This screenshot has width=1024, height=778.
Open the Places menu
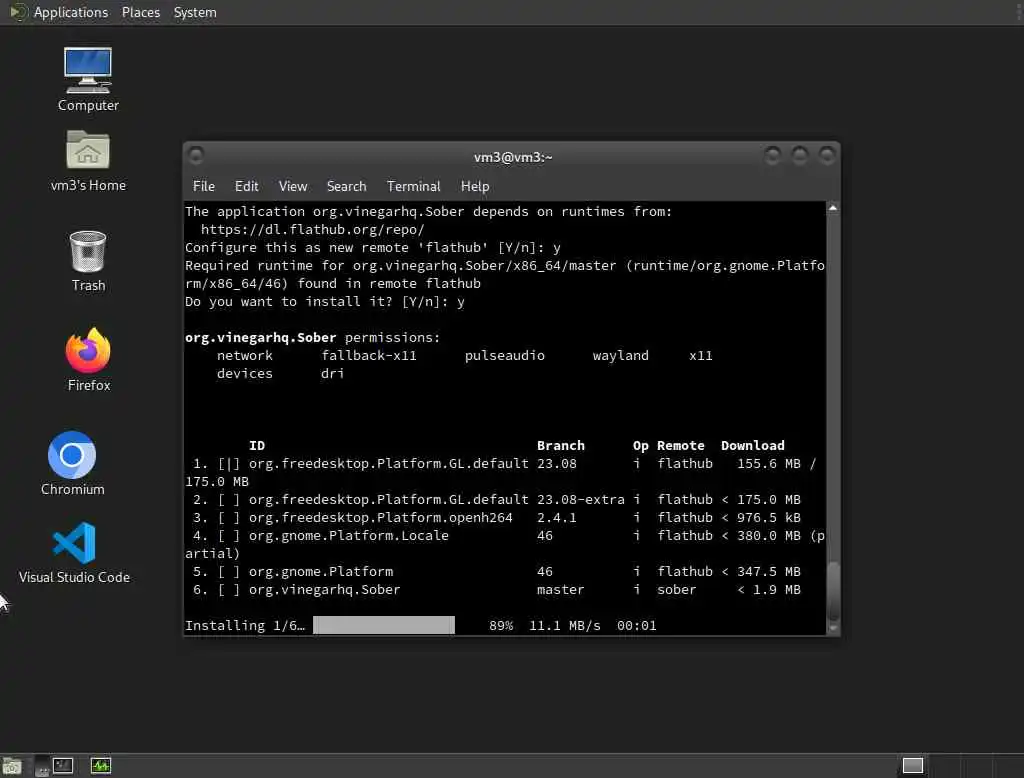tap(140, 12)
